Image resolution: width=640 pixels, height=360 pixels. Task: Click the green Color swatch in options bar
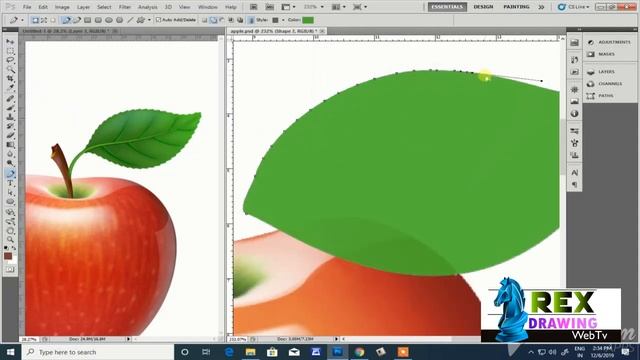[x=308, y=20]
